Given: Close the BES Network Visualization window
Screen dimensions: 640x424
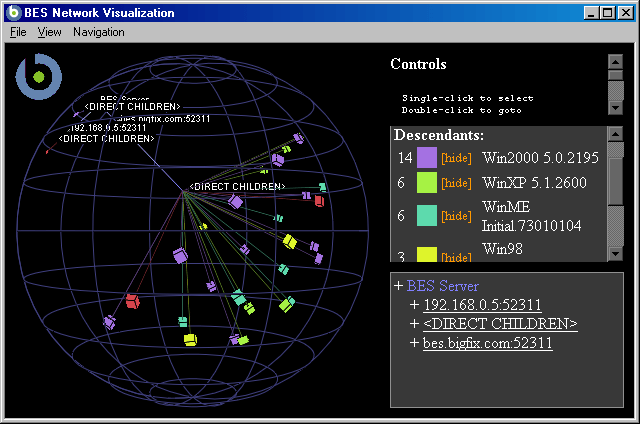Looking at the screenshot, I should click(x=626, y=13).
